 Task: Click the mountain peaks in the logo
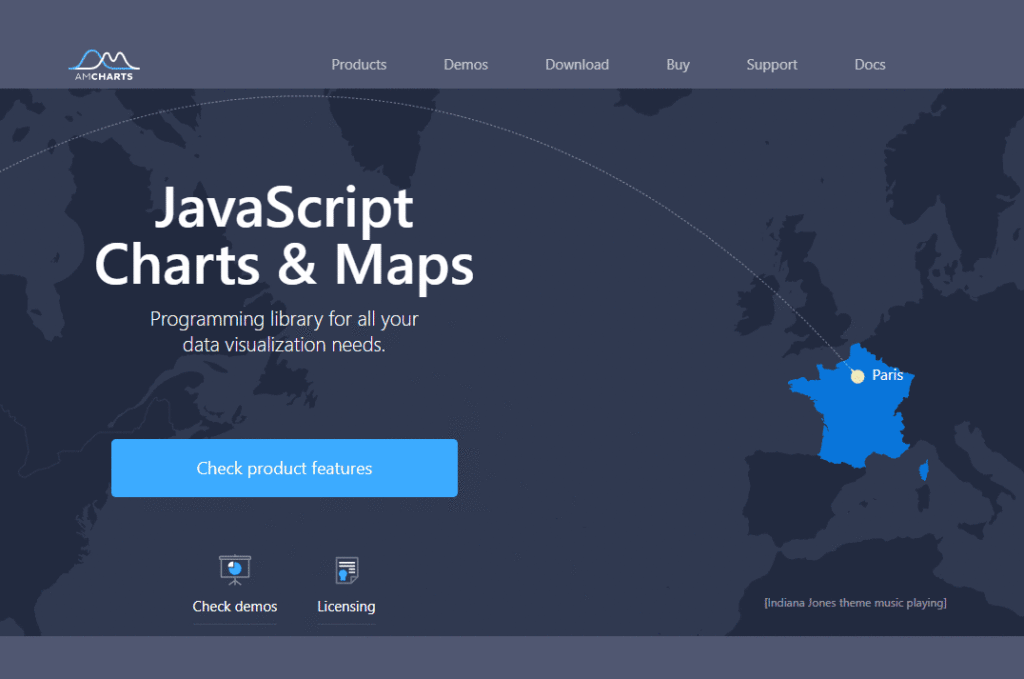pyautogui.click(x=103, y=58)
